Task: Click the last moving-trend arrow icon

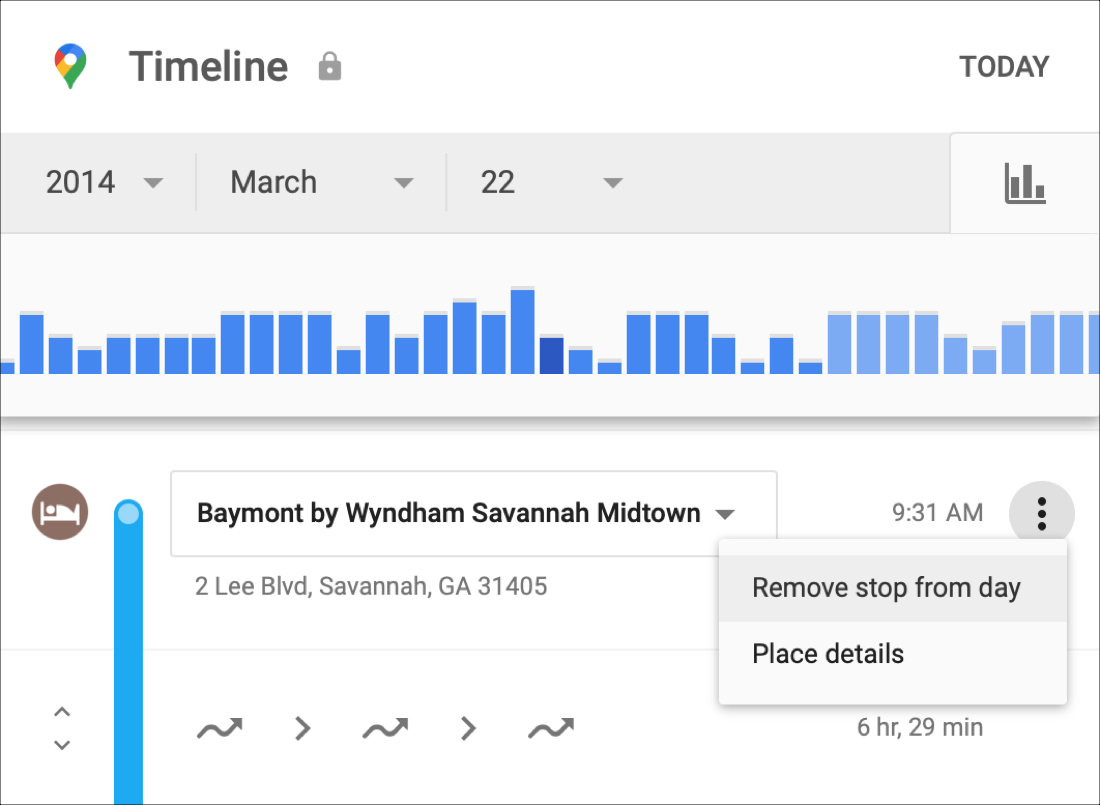Action: pyautogui.click(x=551, y=729)
